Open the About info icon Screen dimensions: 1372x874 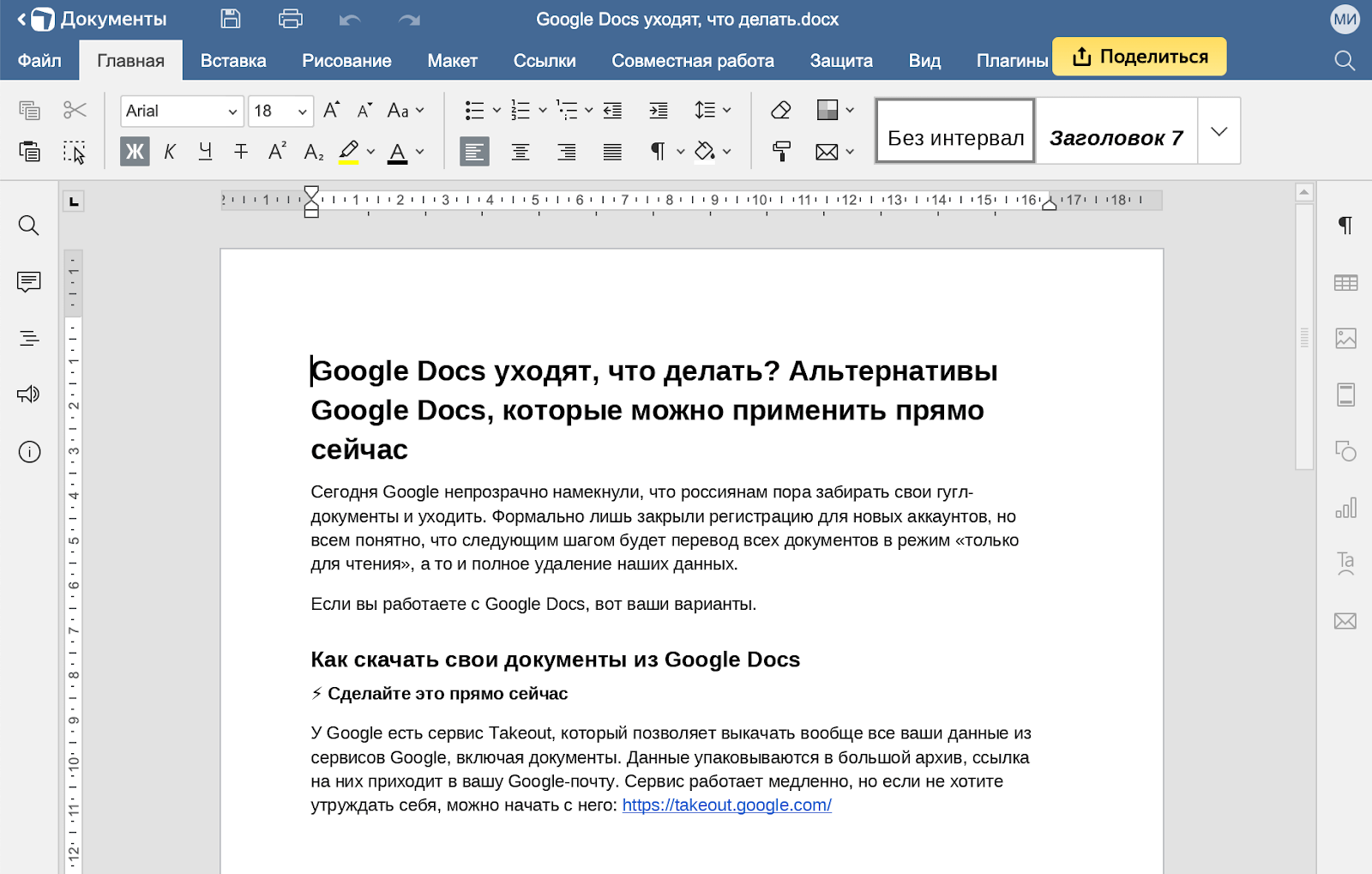tap(29, 452)
